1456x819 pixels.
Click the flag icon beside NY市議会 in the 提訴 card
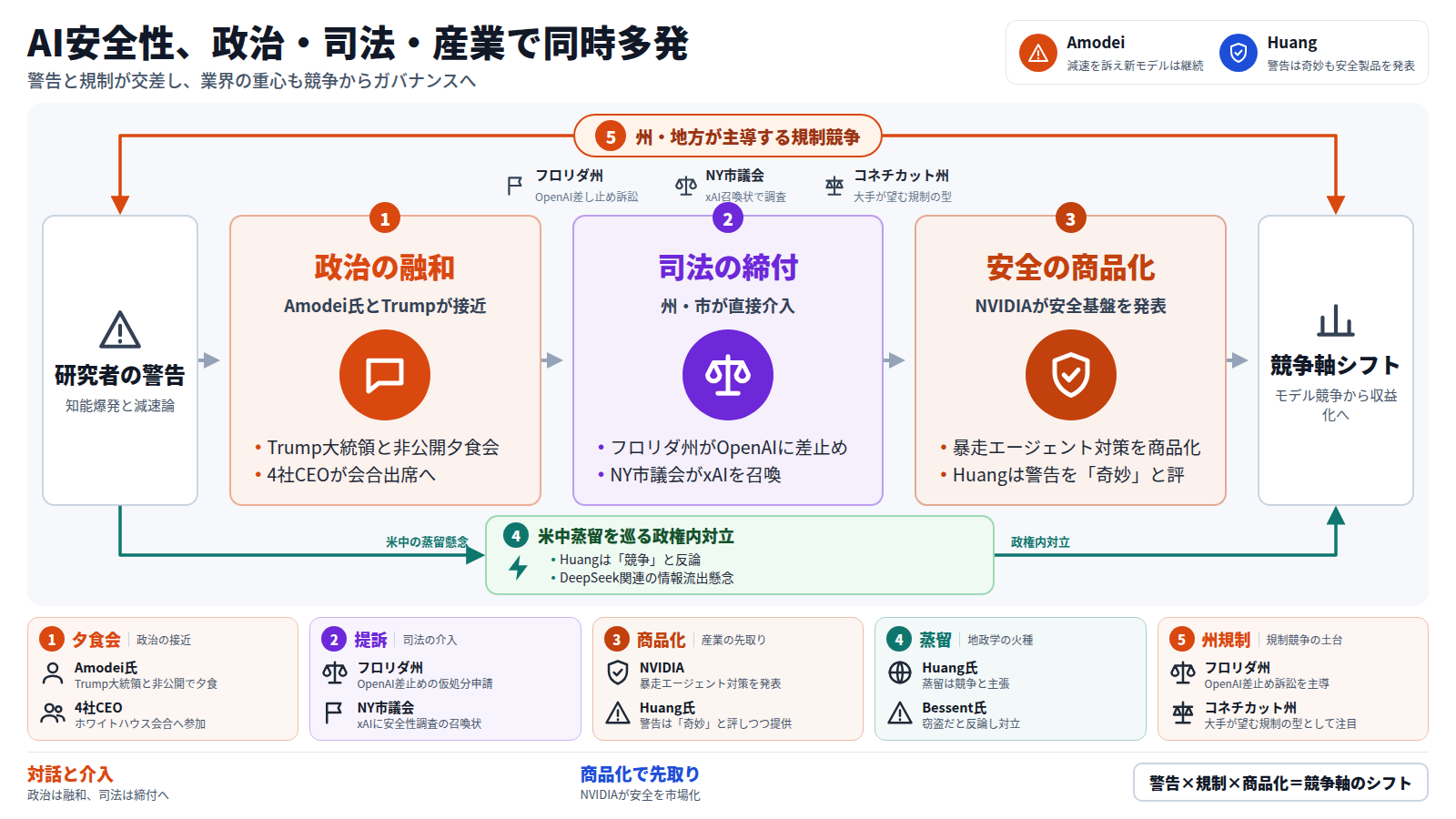[x=334, y=713]
